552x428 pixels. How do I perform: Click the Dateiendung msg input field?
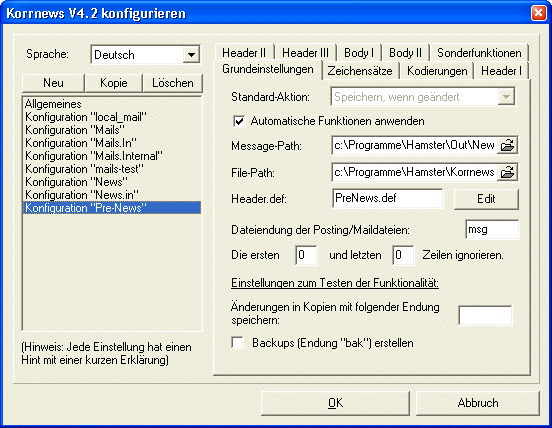[492, 229]
